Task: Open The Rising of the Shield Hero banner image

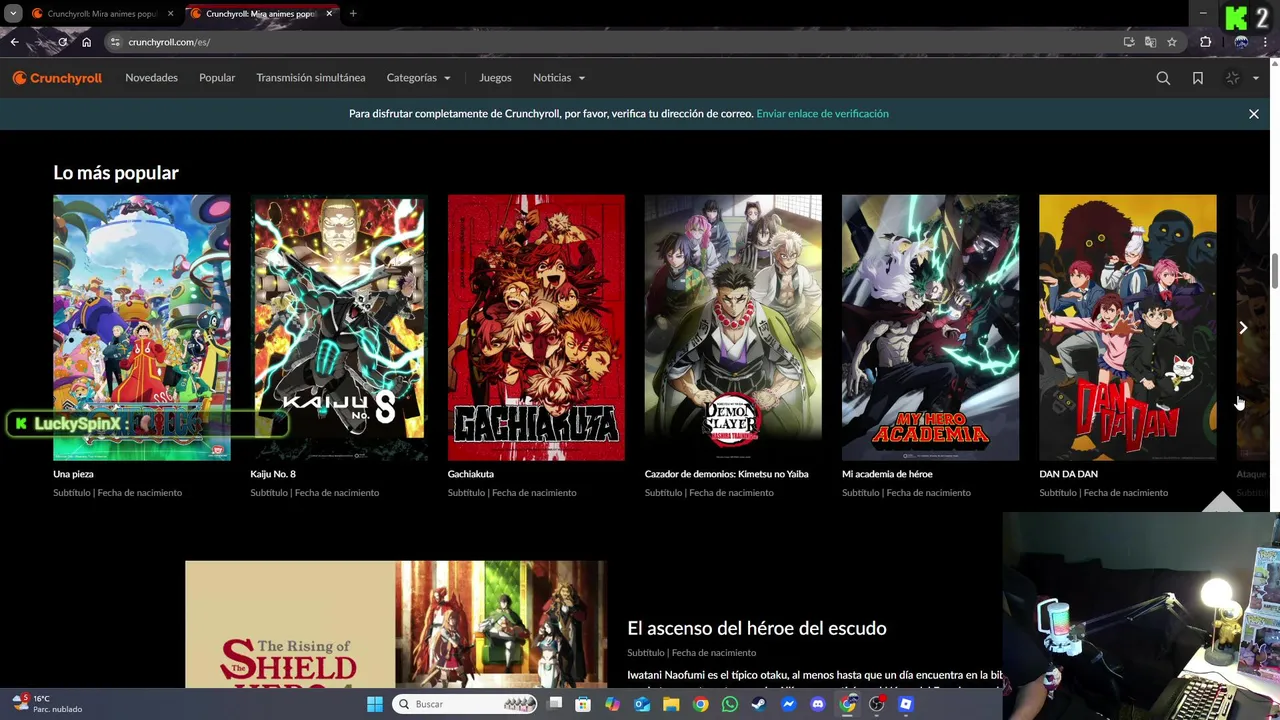Action: coord(395,624)
